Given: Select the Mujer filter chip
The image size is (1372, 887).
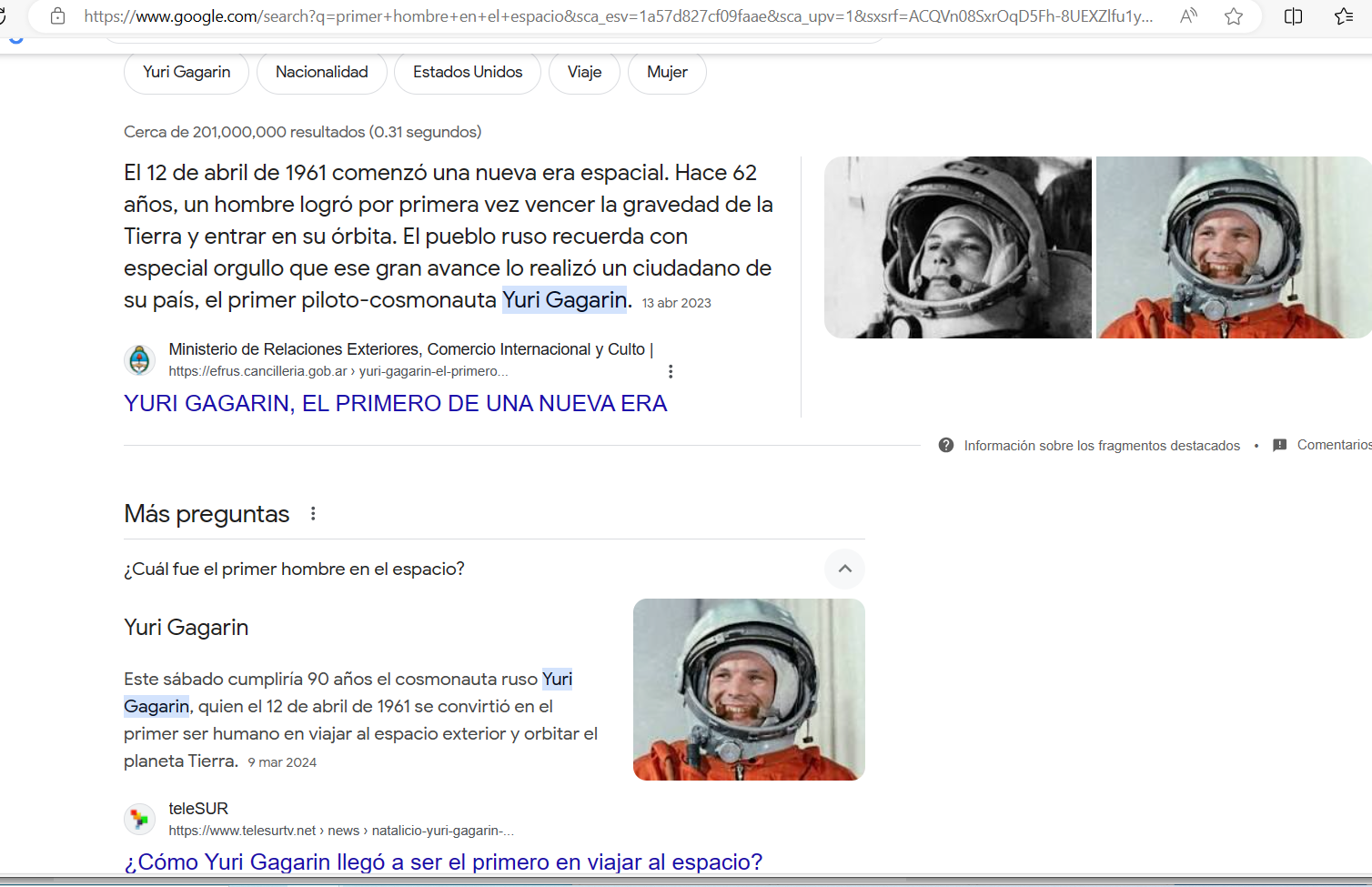Looking at the screenshot, I should point(667,72).
